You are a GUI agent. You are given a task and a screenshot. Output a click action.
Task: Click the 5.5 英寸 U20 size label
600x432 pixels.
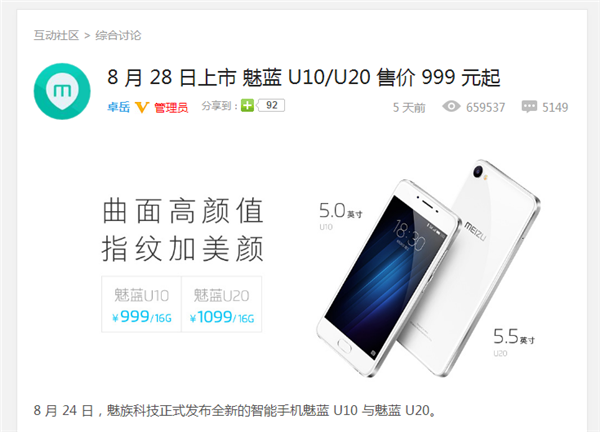tap(514, 341)
